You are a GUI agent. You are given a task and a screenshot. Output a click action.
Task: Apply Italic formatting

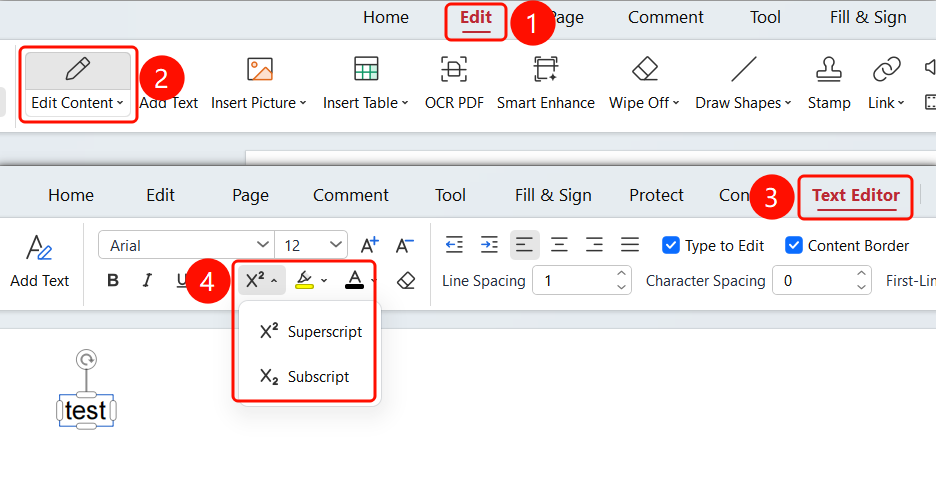click(x=147, y=280)
